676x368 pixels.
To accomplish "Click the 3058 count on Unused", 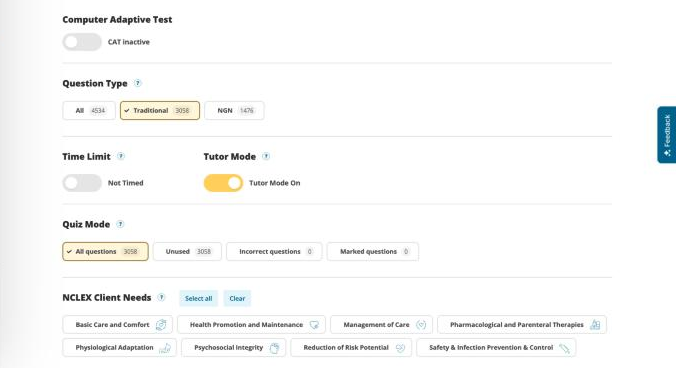I will click(x=204, y=252).
